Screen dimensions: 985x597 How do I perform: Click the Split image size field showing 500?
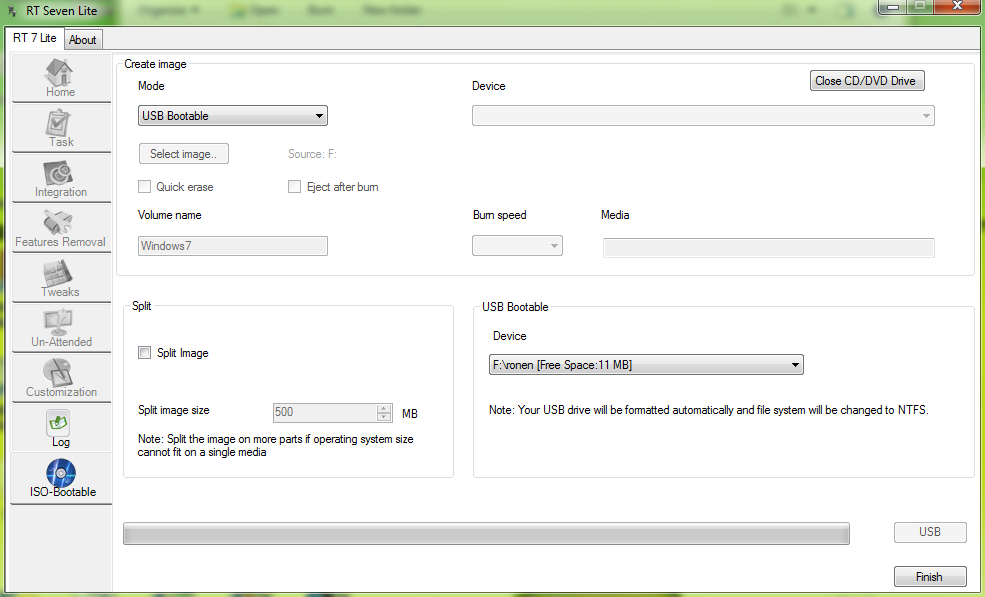(x=325, y=412)
